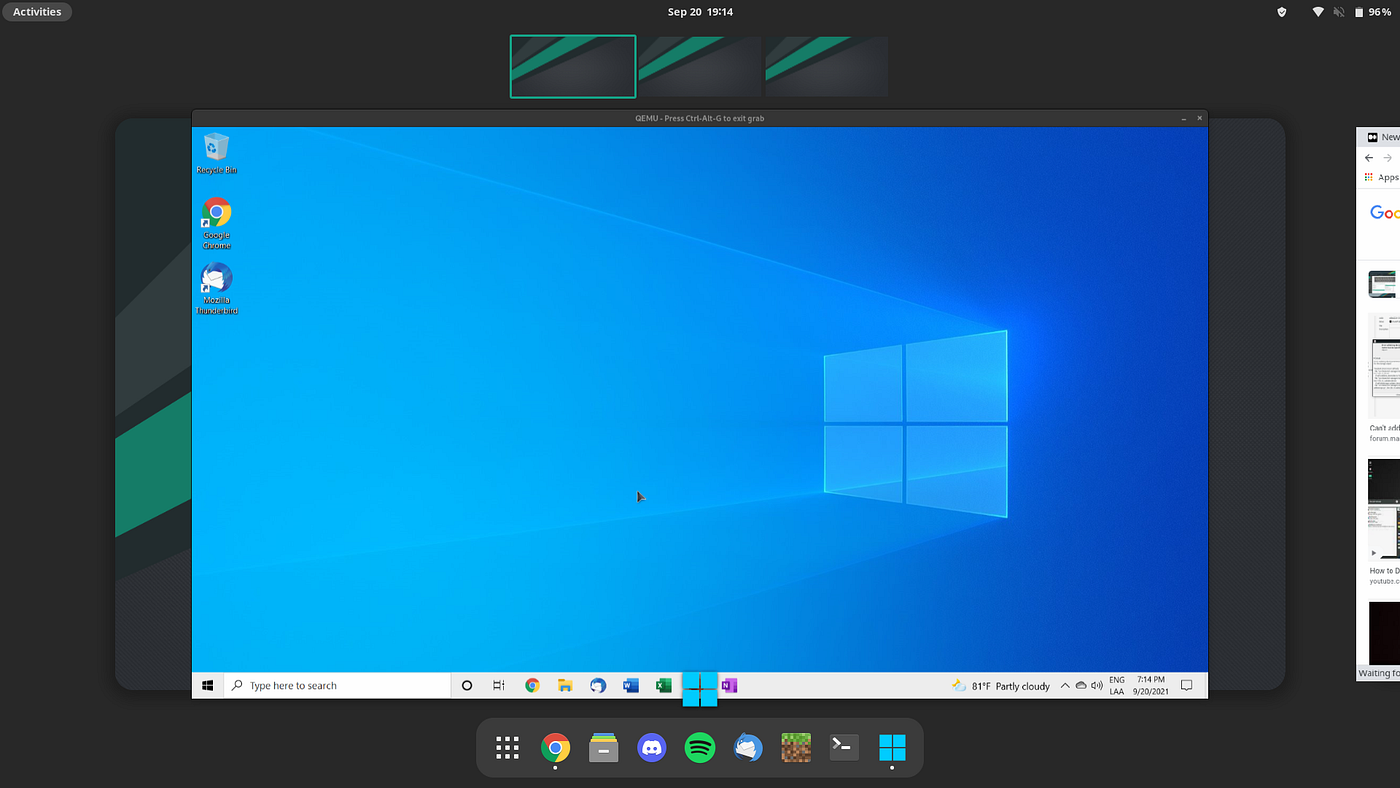
Task: Open File Explorer in Windows taskbar
Action: coord(565,685)
